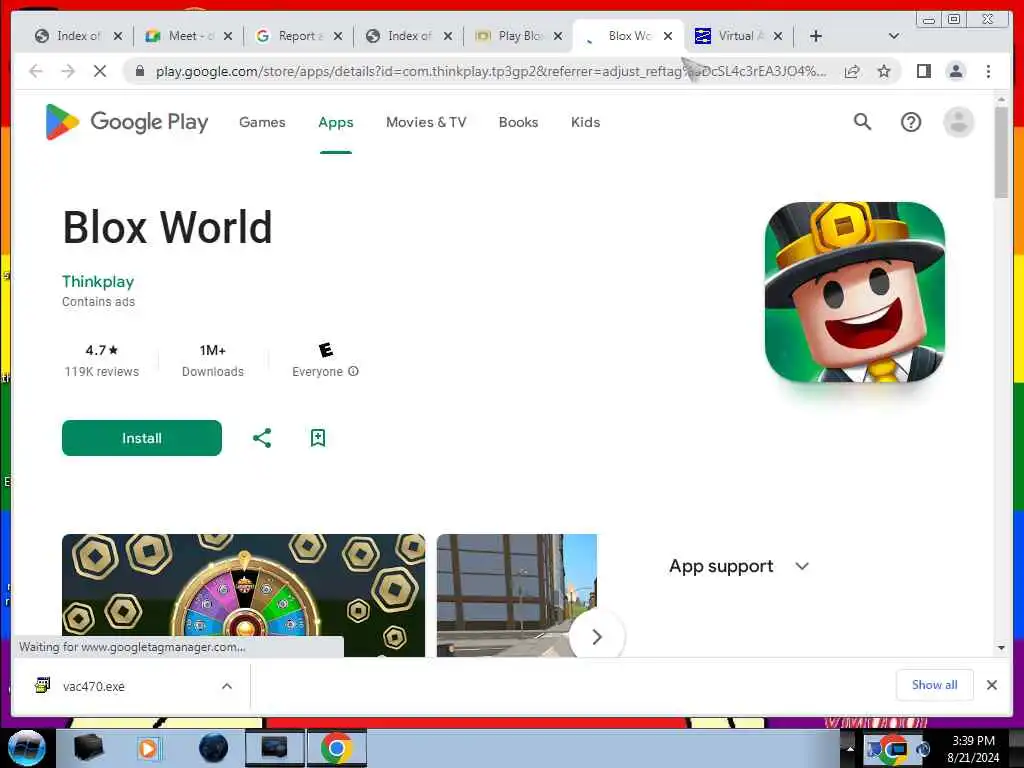Launch Chrome from the taskbar
This screenshot has height=768, width=1024.
(x=336, y=748)
